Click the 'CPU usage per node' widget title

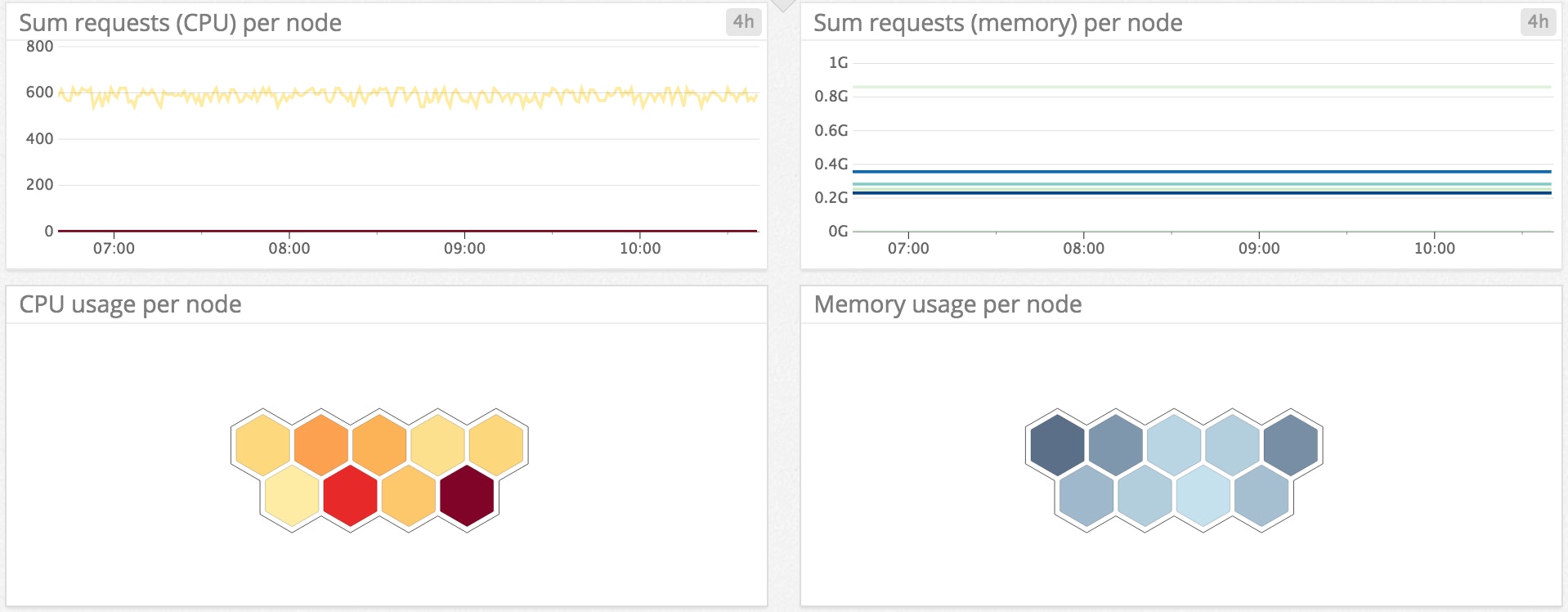click(130, 304)
